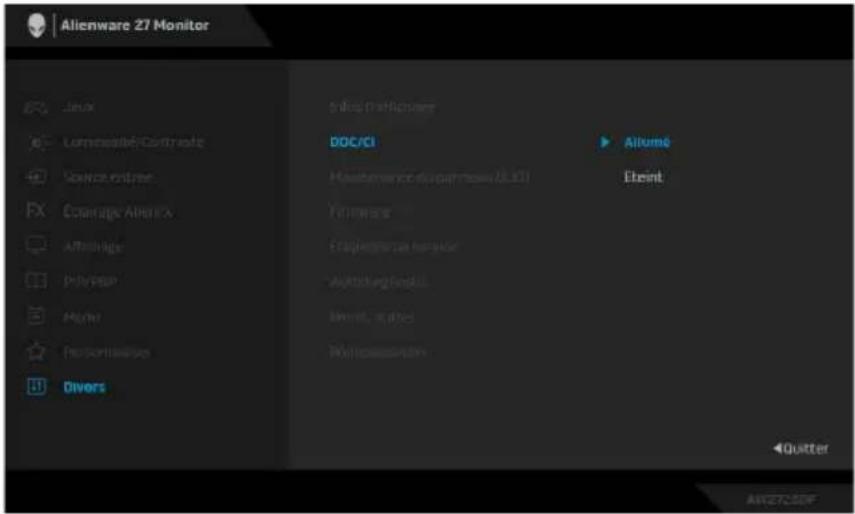Show the Étiquette de service entry
The height and width of the screenshot is (514, 855).
(x=393, y=247)
